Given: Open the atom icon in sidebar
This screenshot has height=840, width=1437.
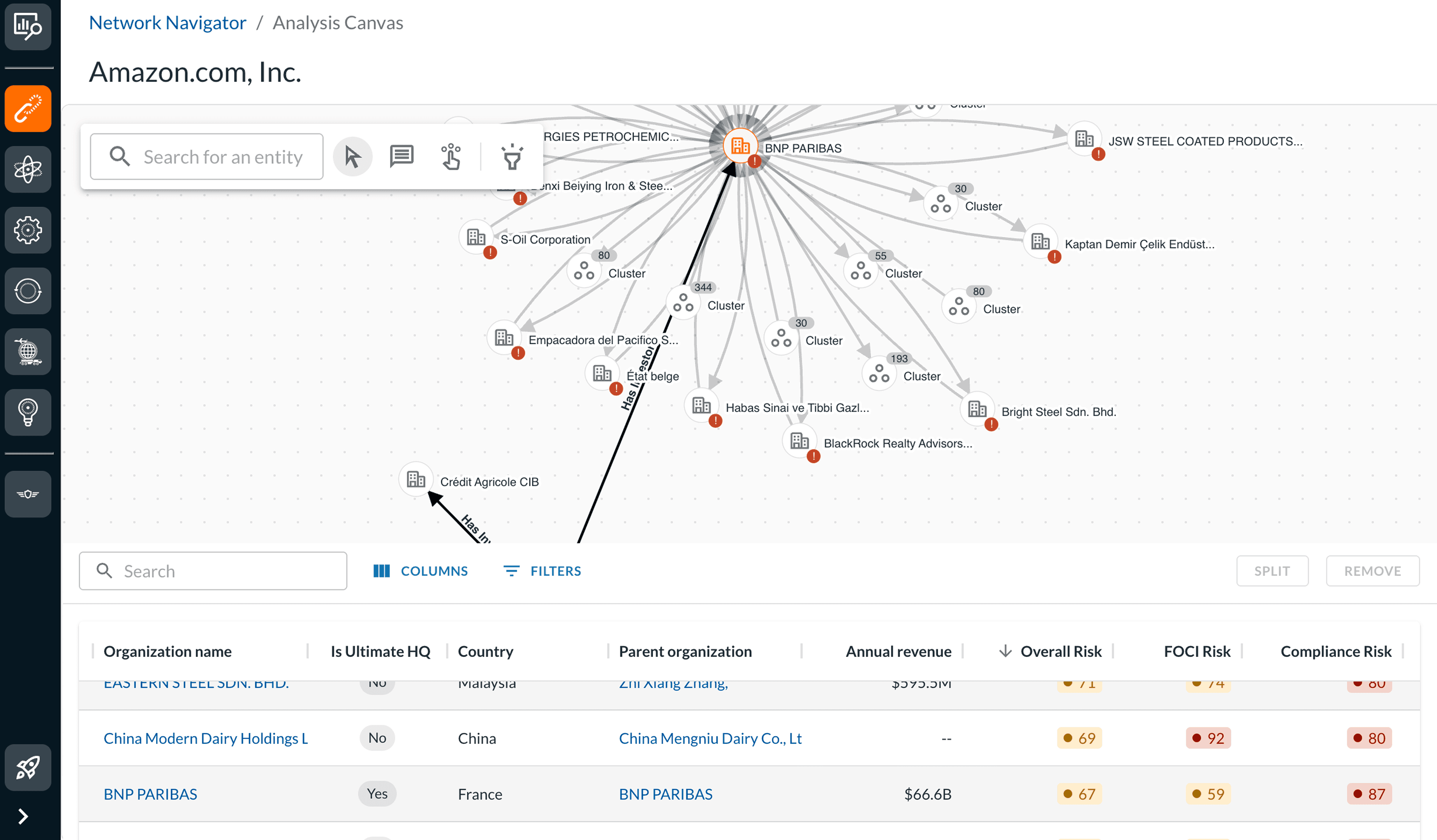Looking at the screenshot, I should 28,169.
